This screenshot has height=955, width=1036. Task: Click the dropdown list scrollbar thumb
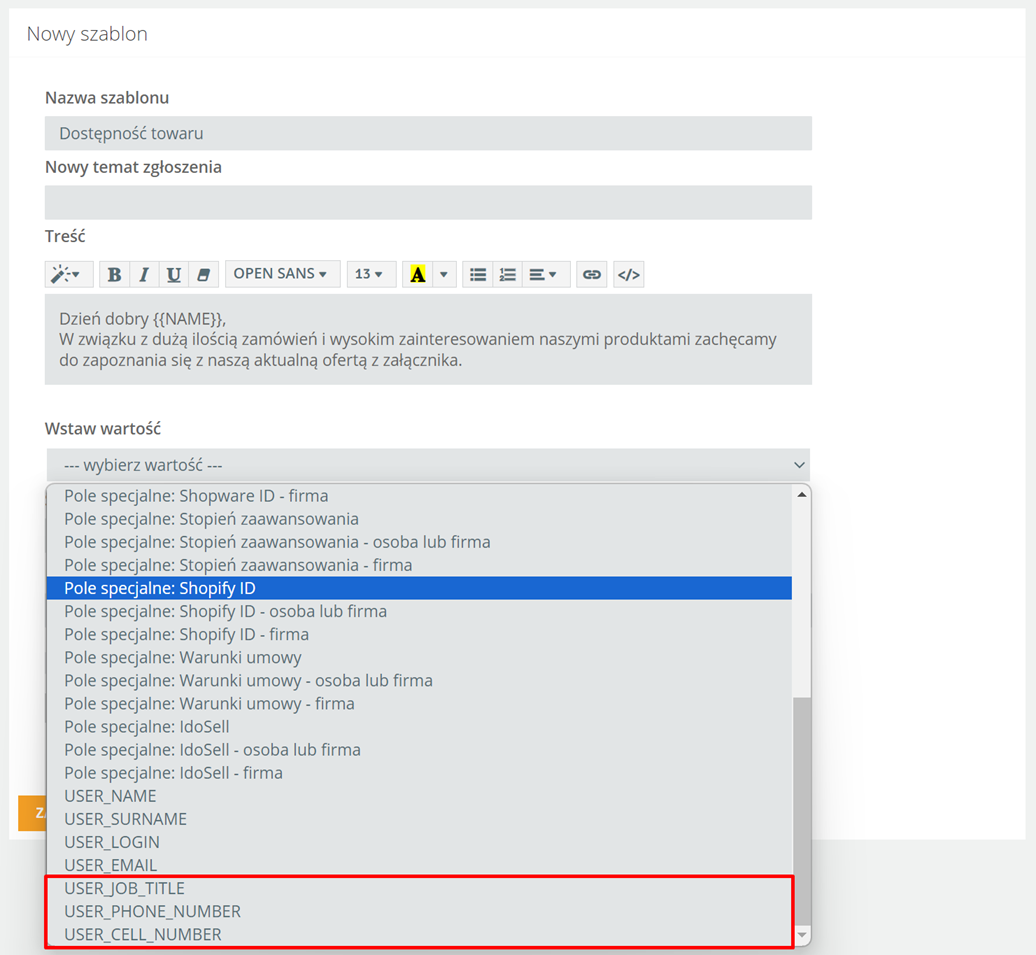coord(801,811)
